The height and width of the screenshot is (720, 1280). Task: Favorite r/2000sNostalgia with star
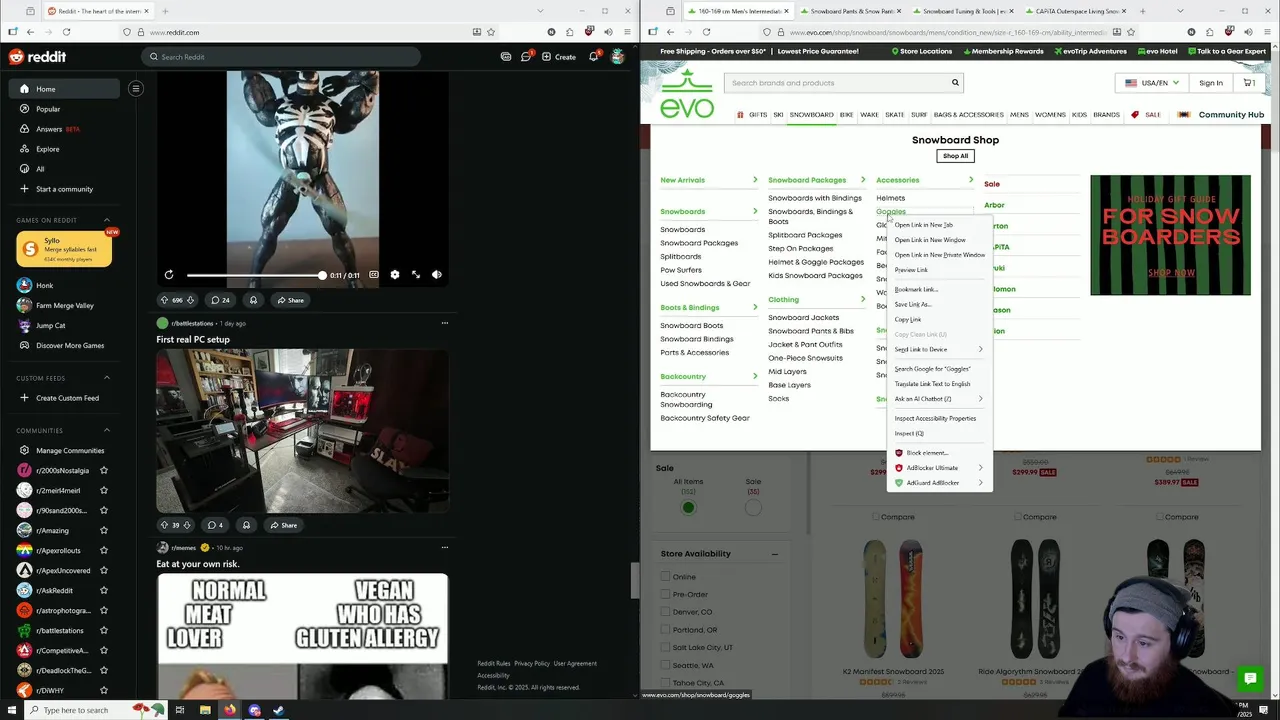[104, 470]
